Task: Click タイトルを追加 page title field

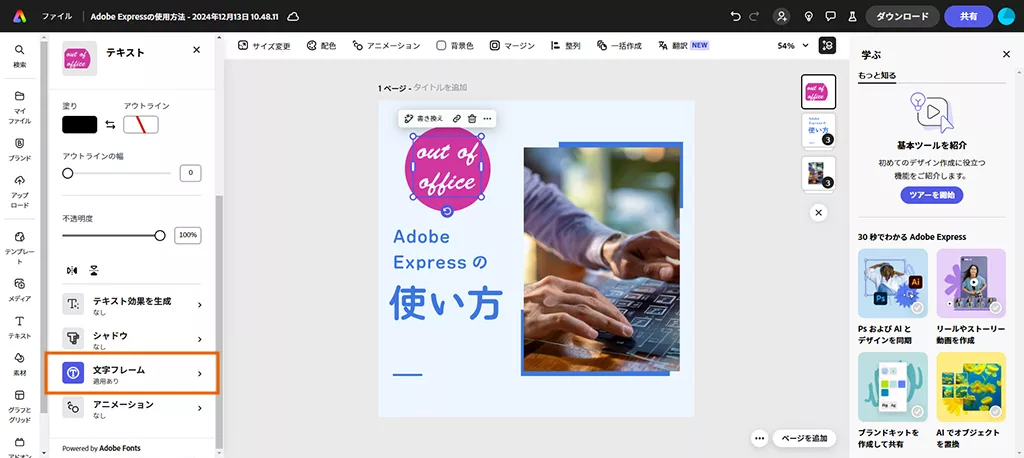Action: tap(440, 88)
